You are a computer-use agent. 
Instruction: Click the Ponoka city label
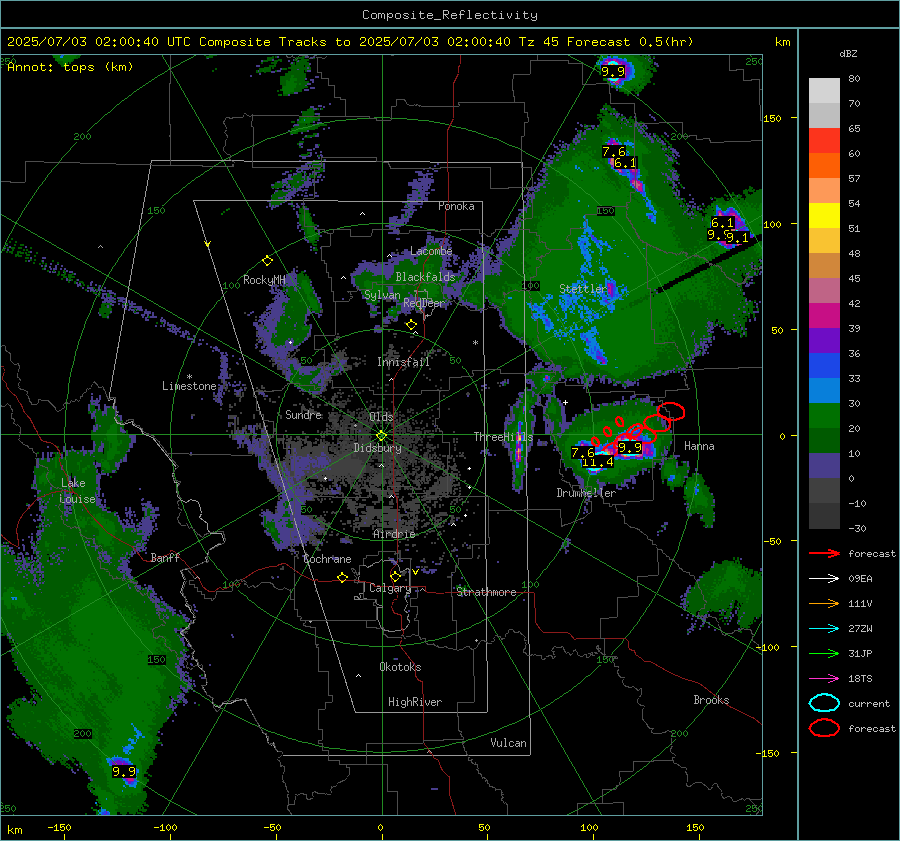(x=456, y=206)
